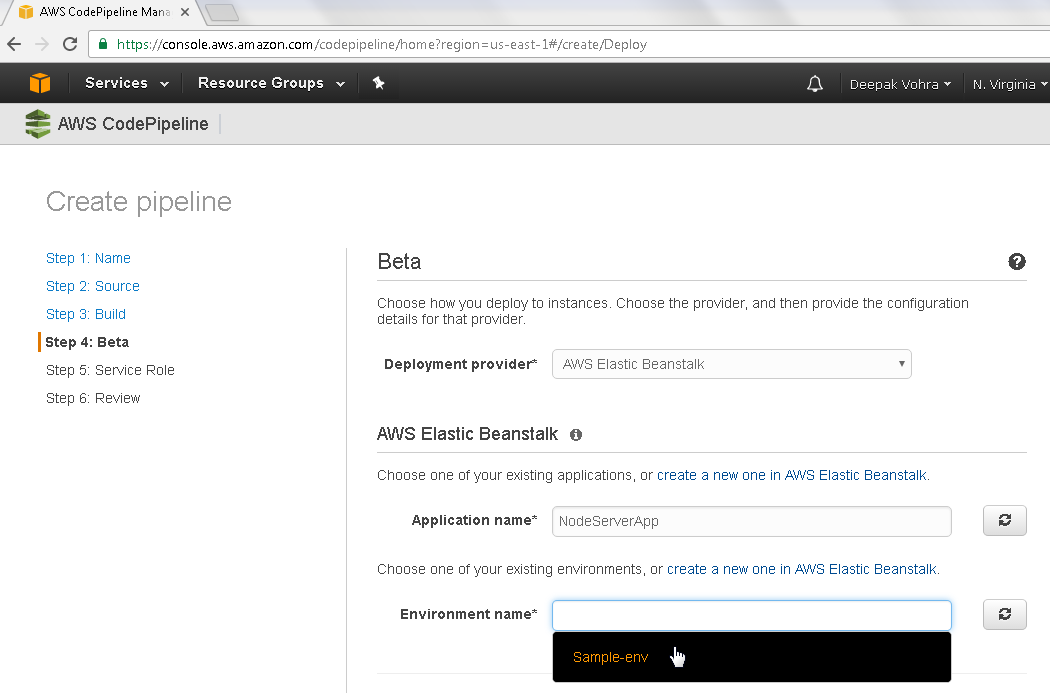
Task: Click the AWS CodePipeline title text
Action: pyautogui.click(x=133, y=124)
